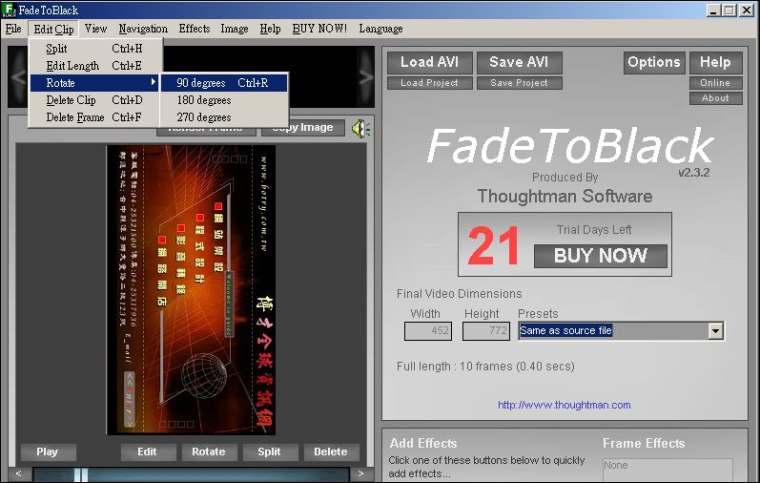Rotate clip by 180 degrees
760x483 pixels.
point(224,100)
